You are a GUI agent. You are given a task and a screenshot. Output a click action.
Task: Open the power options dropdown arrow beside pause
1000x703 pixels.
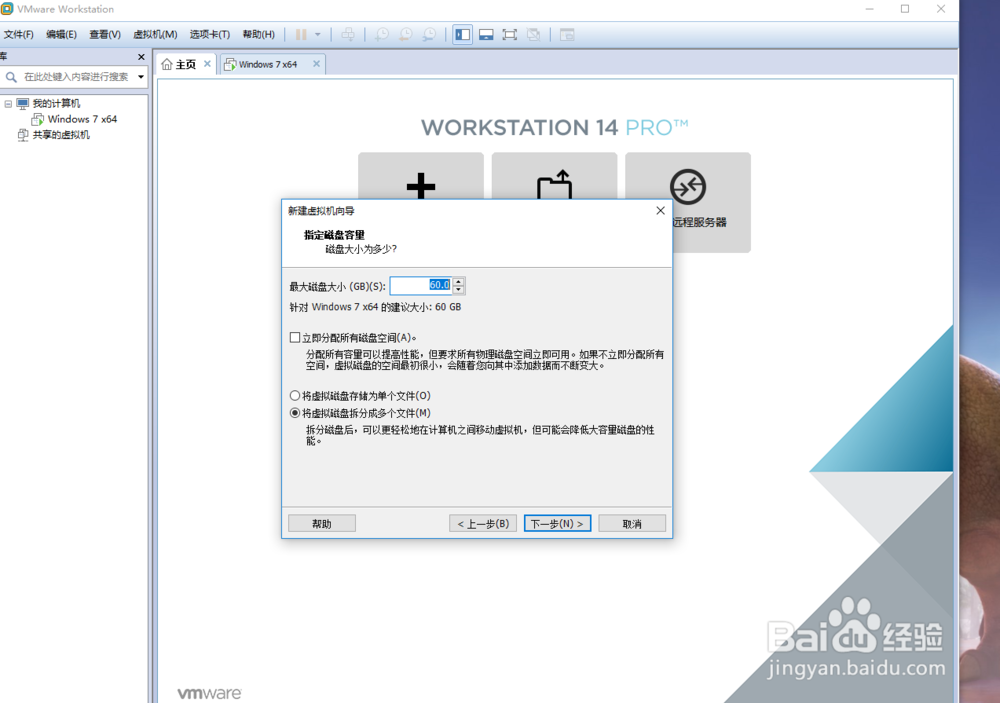[318, 34]
